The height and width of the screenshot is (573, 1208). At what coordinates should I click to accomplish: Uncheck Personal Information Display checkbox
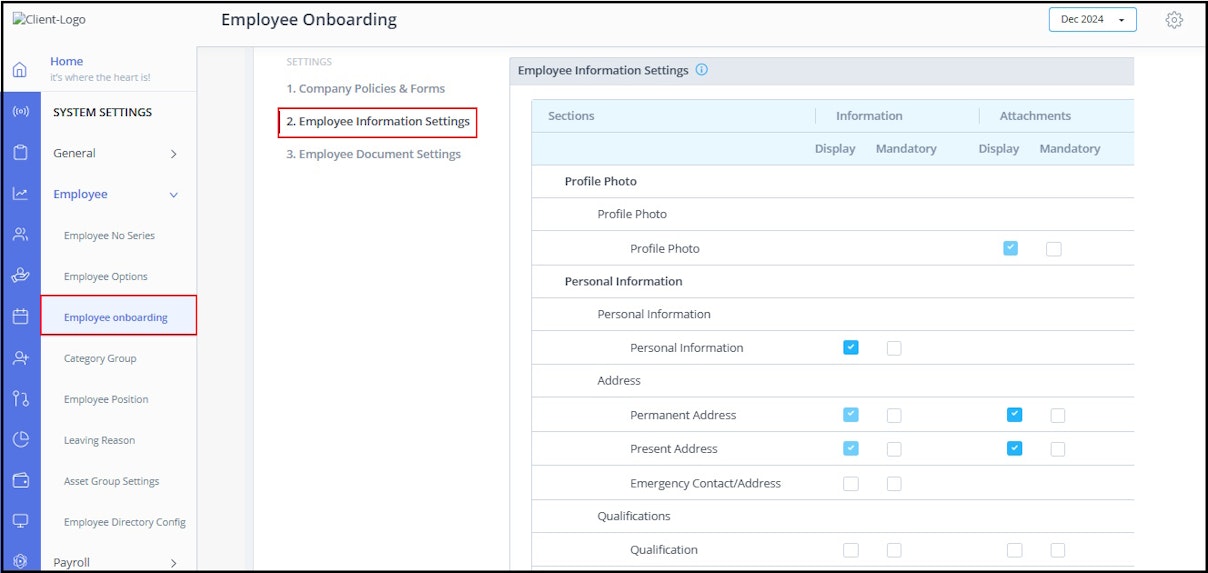tap(850, 348)
